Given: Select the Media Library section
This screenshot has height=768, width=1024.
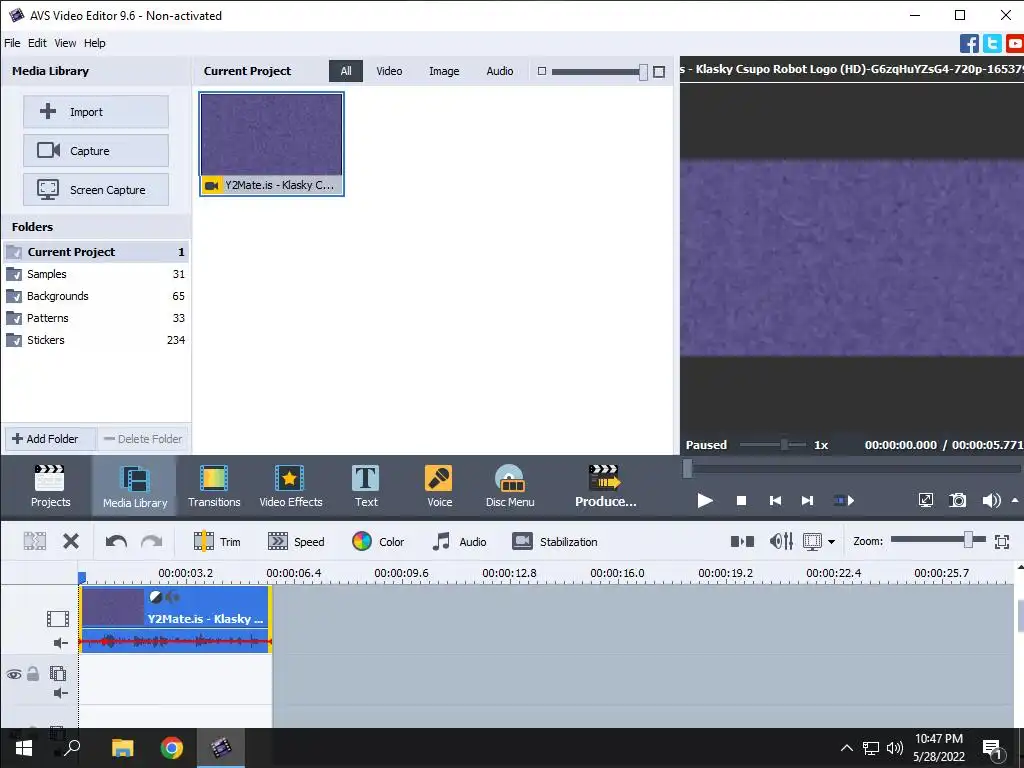Looking at the screenshot, I should click(x=135, y=486).
